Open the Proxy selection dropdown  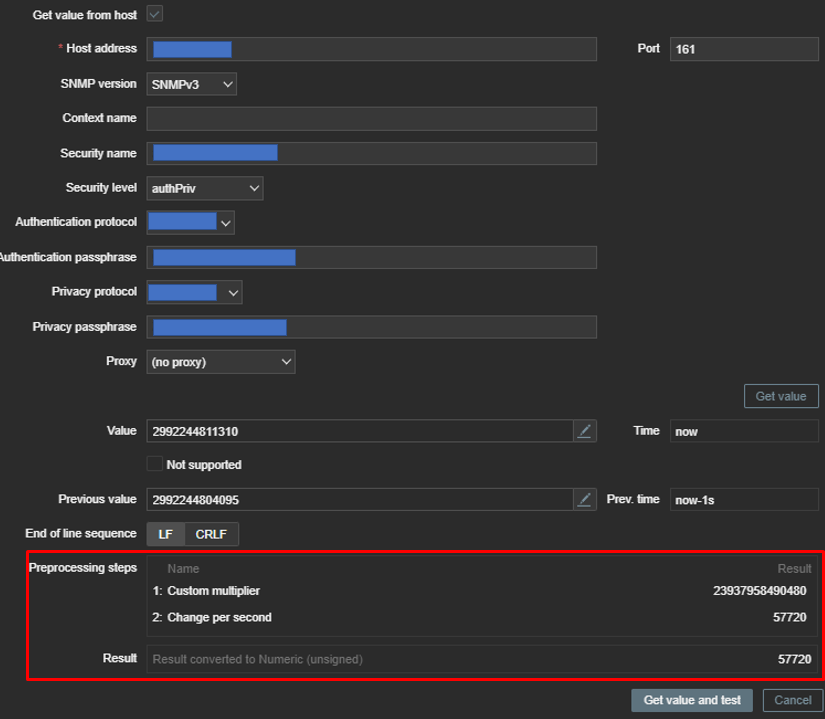pos(220,361)
